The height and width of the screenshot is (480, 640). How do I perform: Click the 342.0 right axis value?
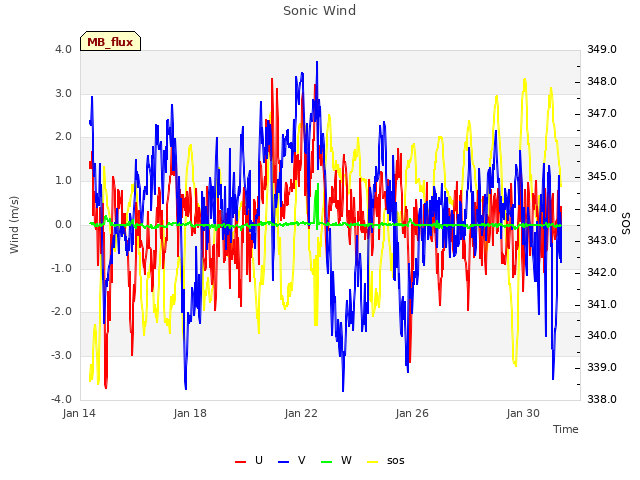(x=602, y=272)
